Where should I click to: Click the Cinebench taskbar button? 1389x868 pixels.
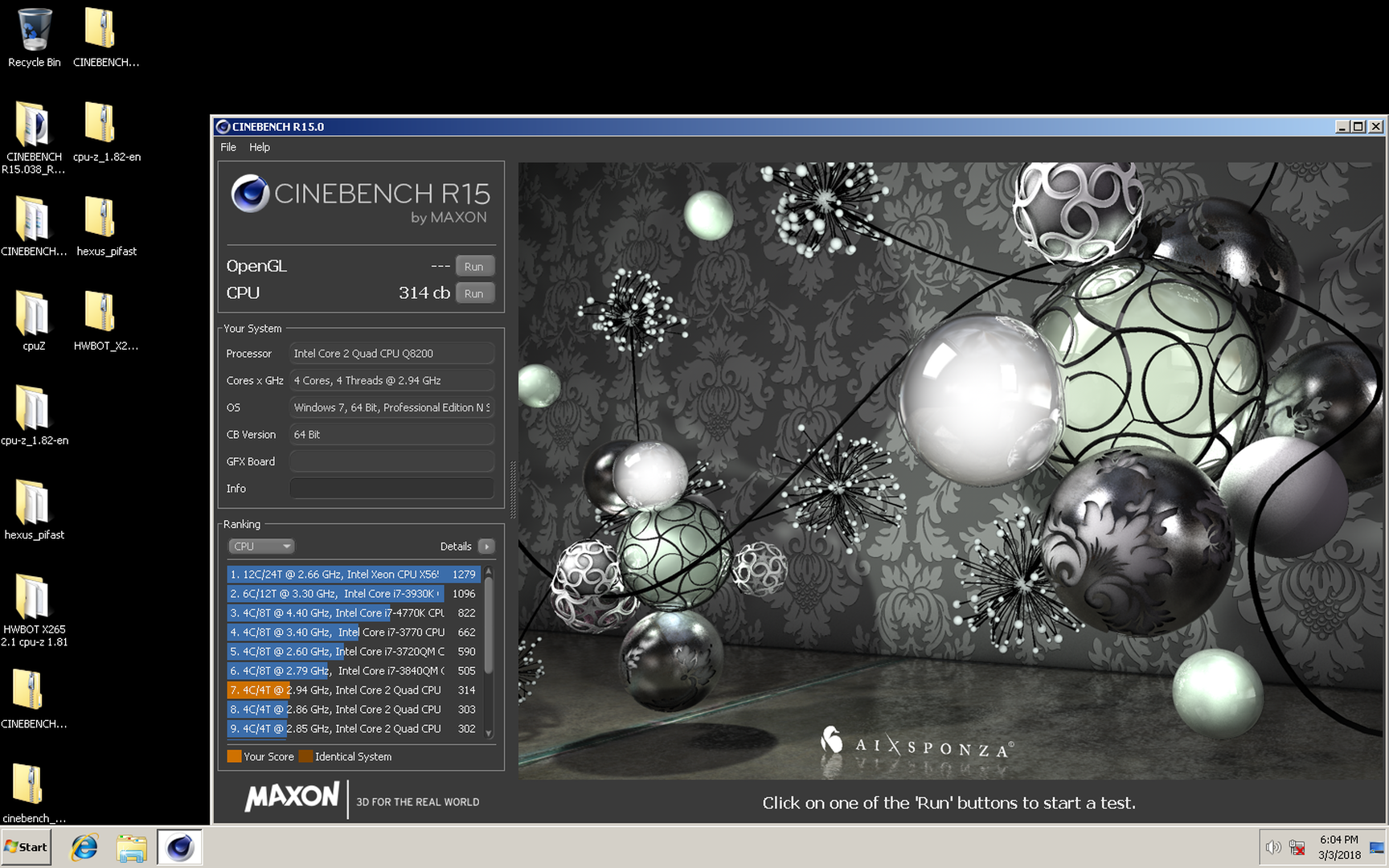[x=179, y=847]
